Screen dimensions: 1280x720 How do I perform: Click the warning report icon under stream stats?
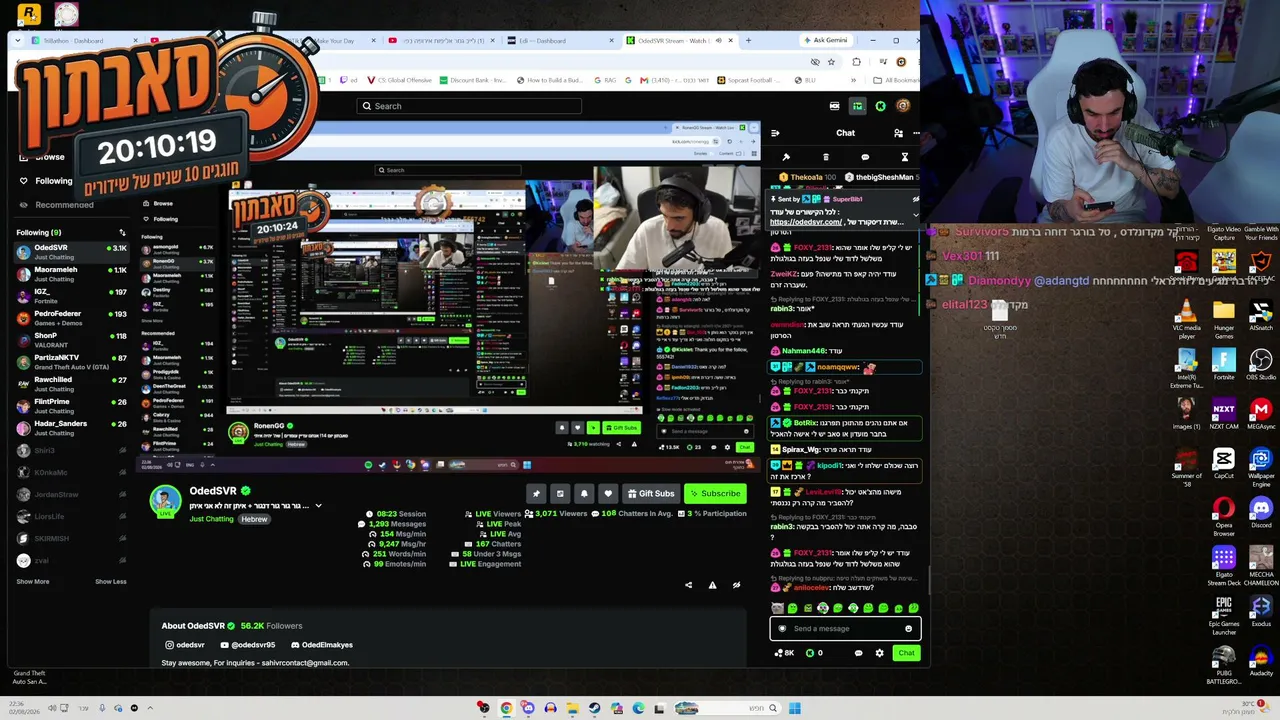[712, 585]
